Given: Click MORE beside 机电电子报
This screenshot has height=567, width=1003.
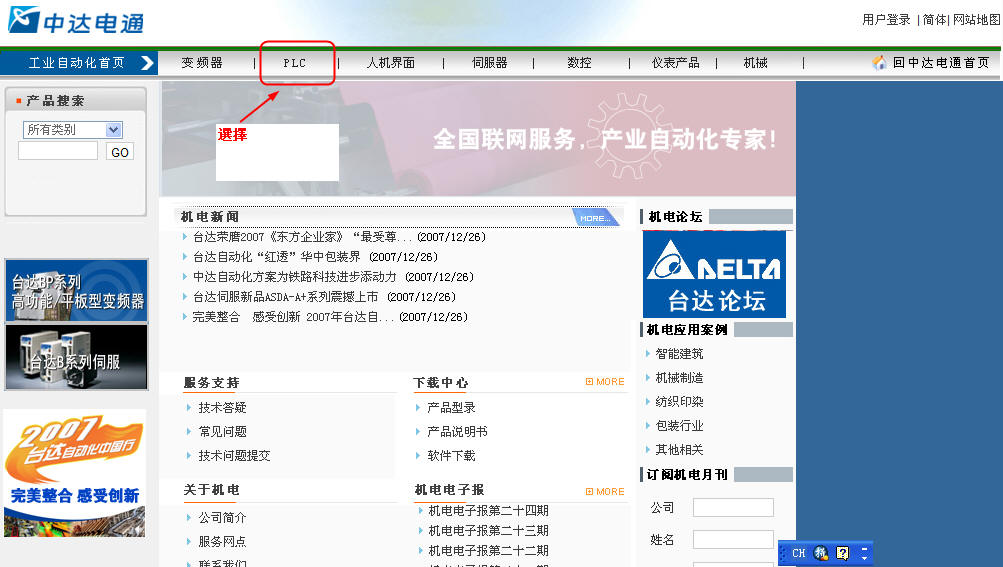Looking at the screenshot, I should coord(605,492).
